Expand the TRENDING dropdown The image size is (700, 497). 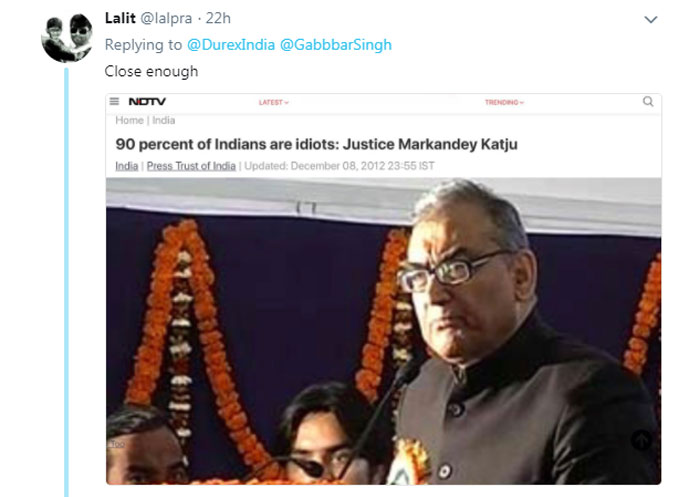[504, 102]
